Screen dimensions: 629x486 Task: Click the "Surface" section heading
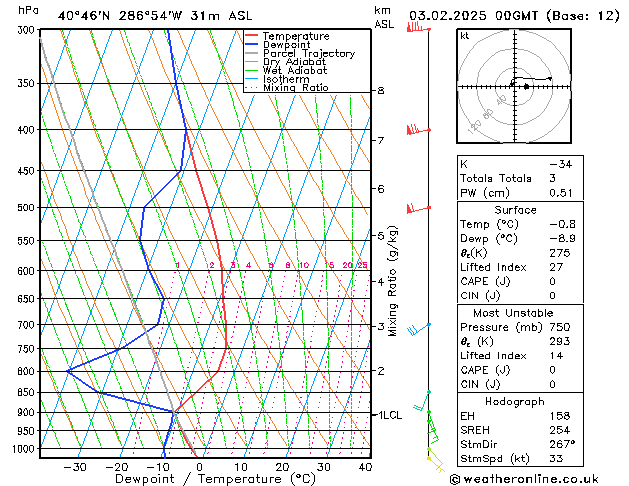pyautogui.click(x=515, y=210)
